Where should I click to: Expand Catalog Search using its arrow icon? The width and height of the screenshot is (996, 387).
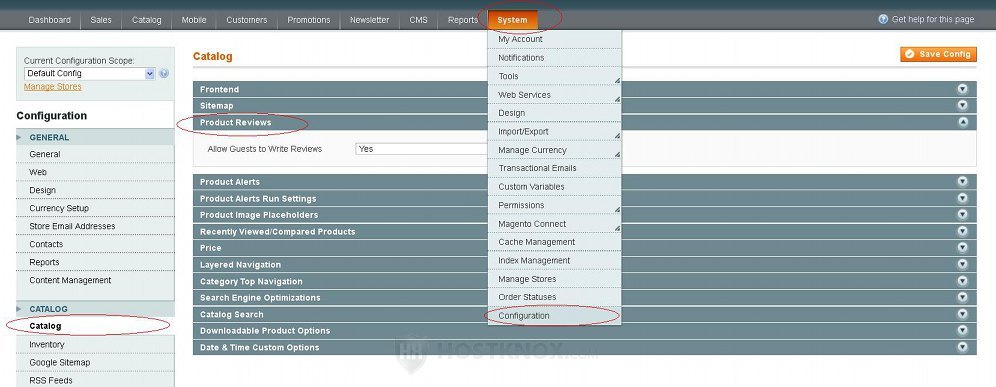click(x=962, y=314)
